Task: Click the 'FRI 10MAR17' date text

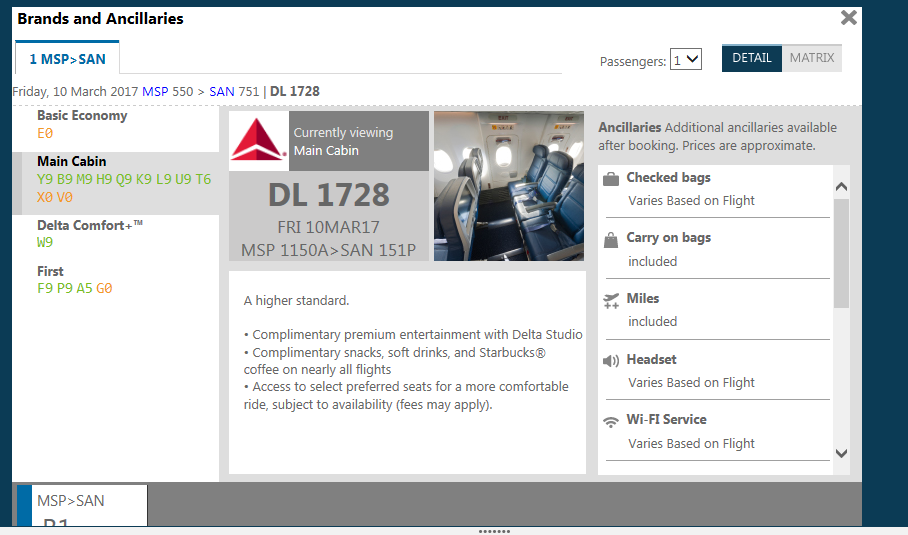Action: tap(328, 227)
